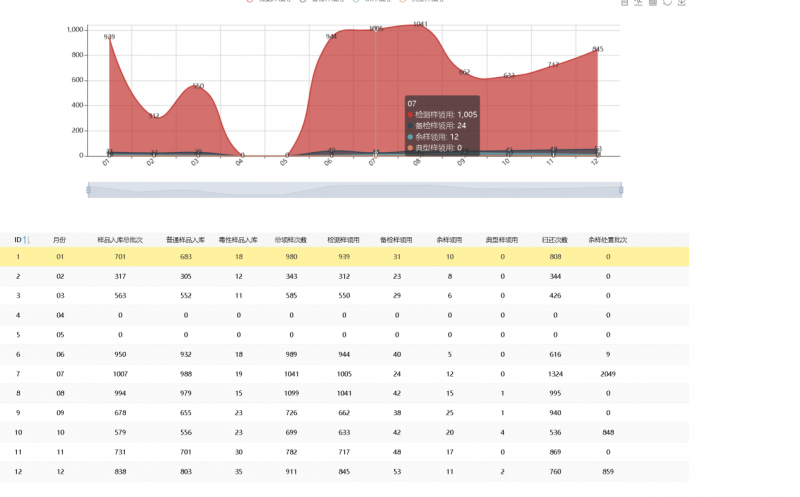
Task: Click the 样品入库总批次 column header
Action: point(120,240)
